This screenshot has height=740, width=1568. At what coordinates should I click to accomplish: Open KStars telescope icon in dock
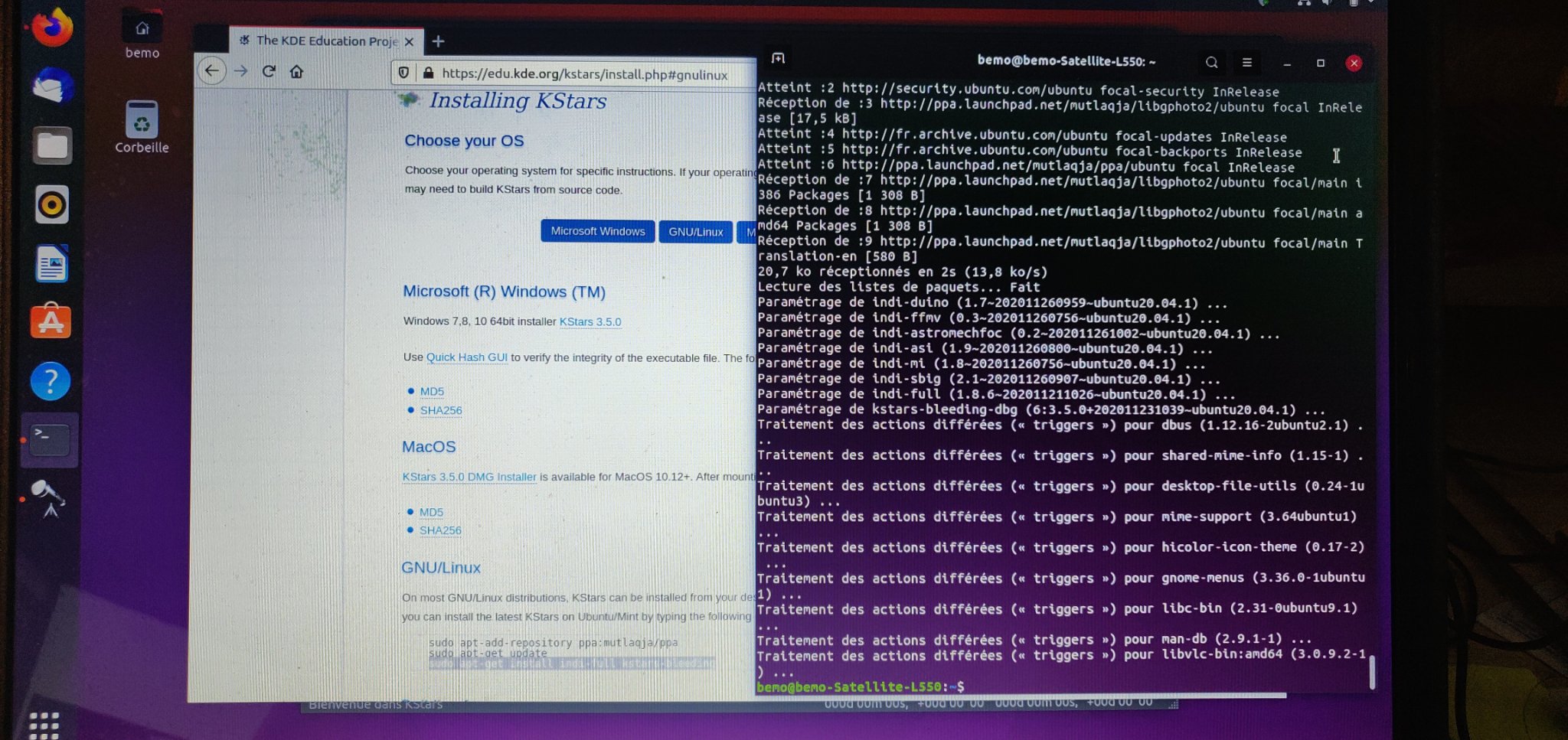point(50,498)
